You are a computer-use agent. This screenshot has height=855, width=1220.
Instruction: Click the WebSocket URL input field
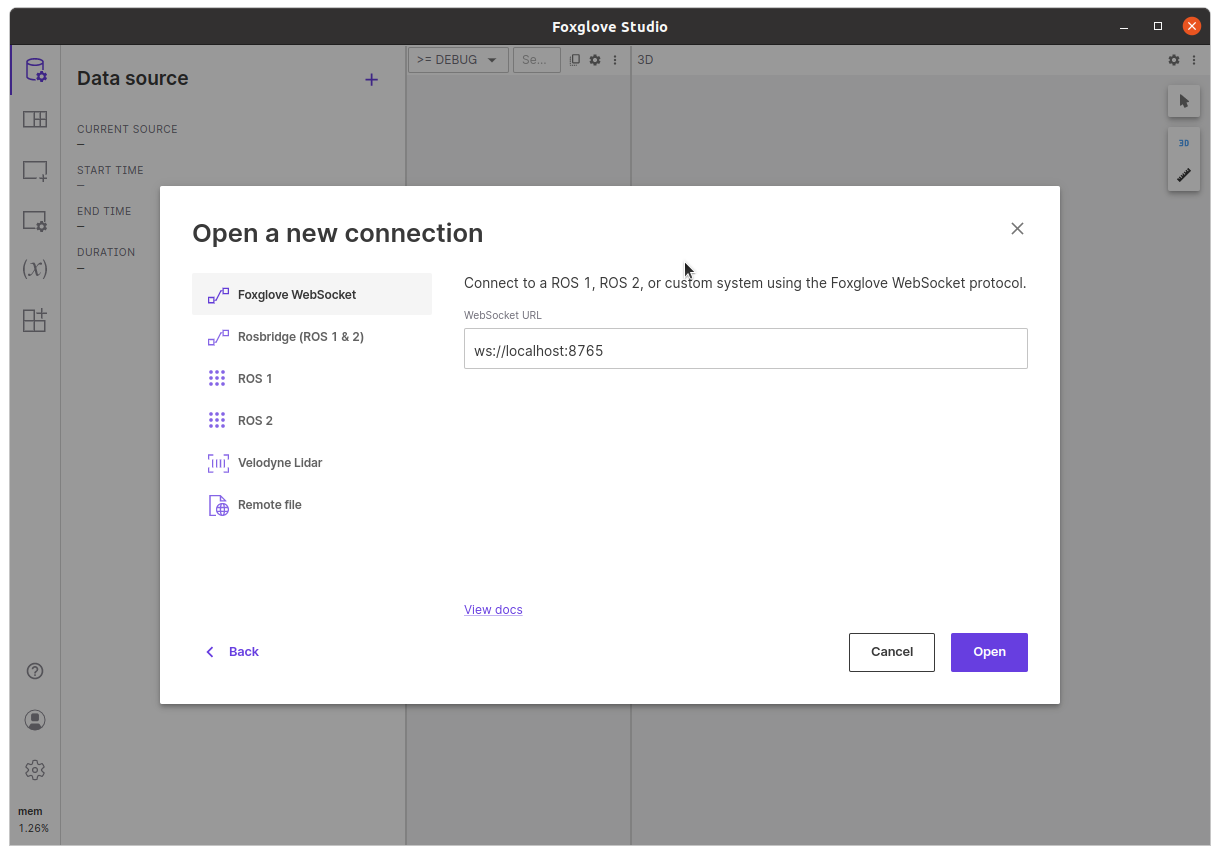point(746,349)
